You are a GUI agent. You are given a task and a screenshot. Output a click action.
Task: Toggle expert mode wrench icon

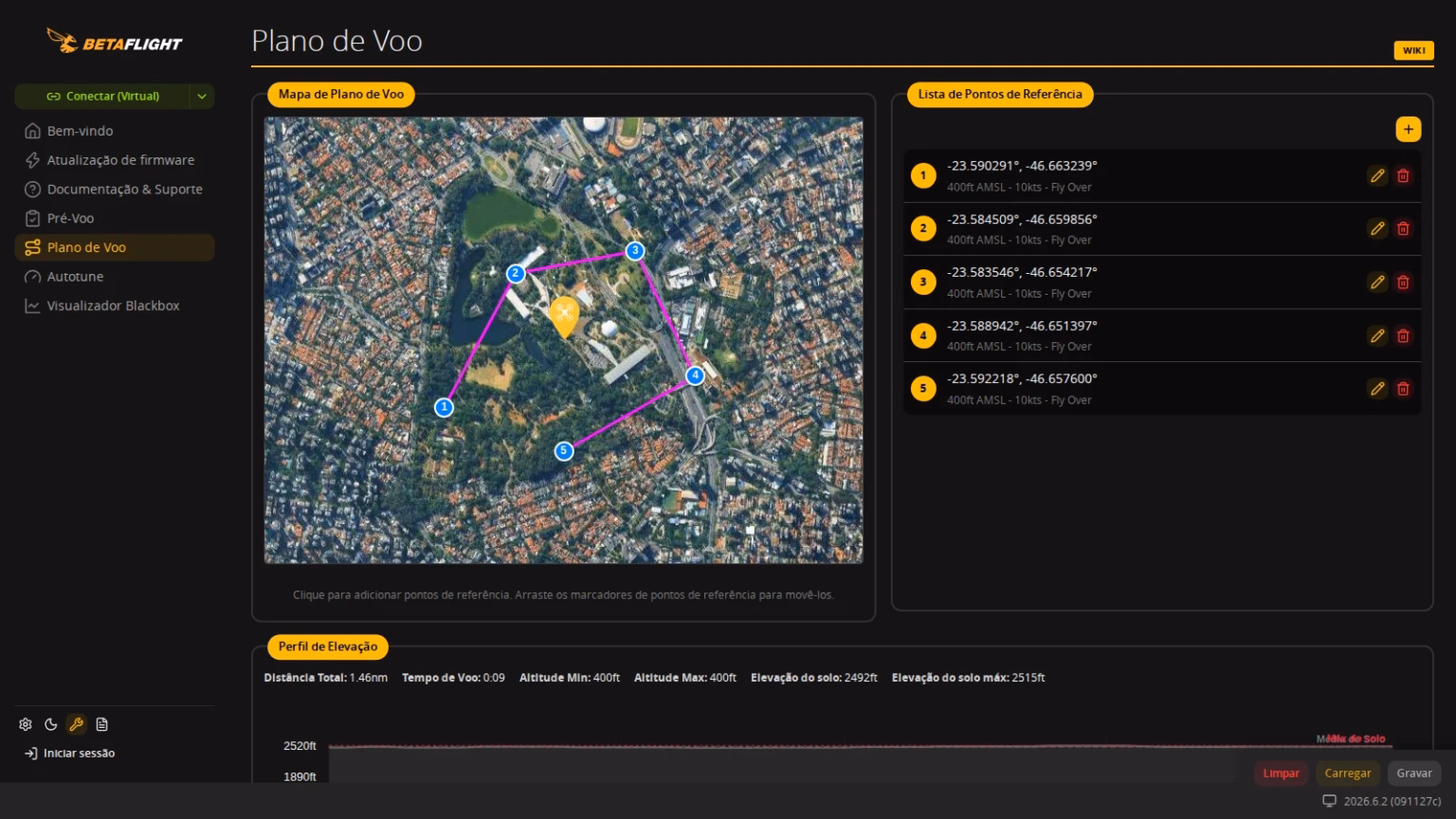tap(77, 724)
